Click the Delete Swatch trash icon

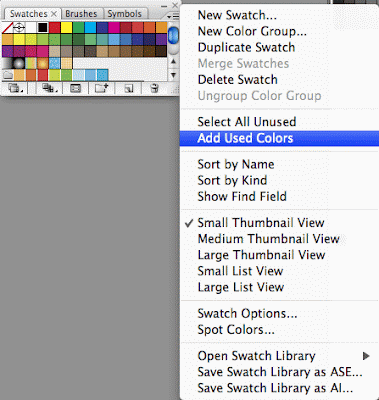(x=154, y=88)
